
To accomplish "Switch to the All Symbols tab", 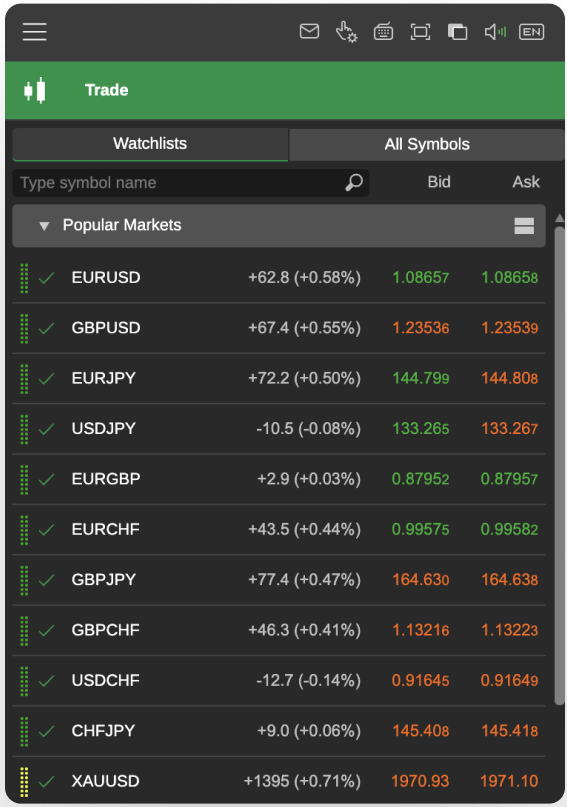I will click(x=427, y=144).
